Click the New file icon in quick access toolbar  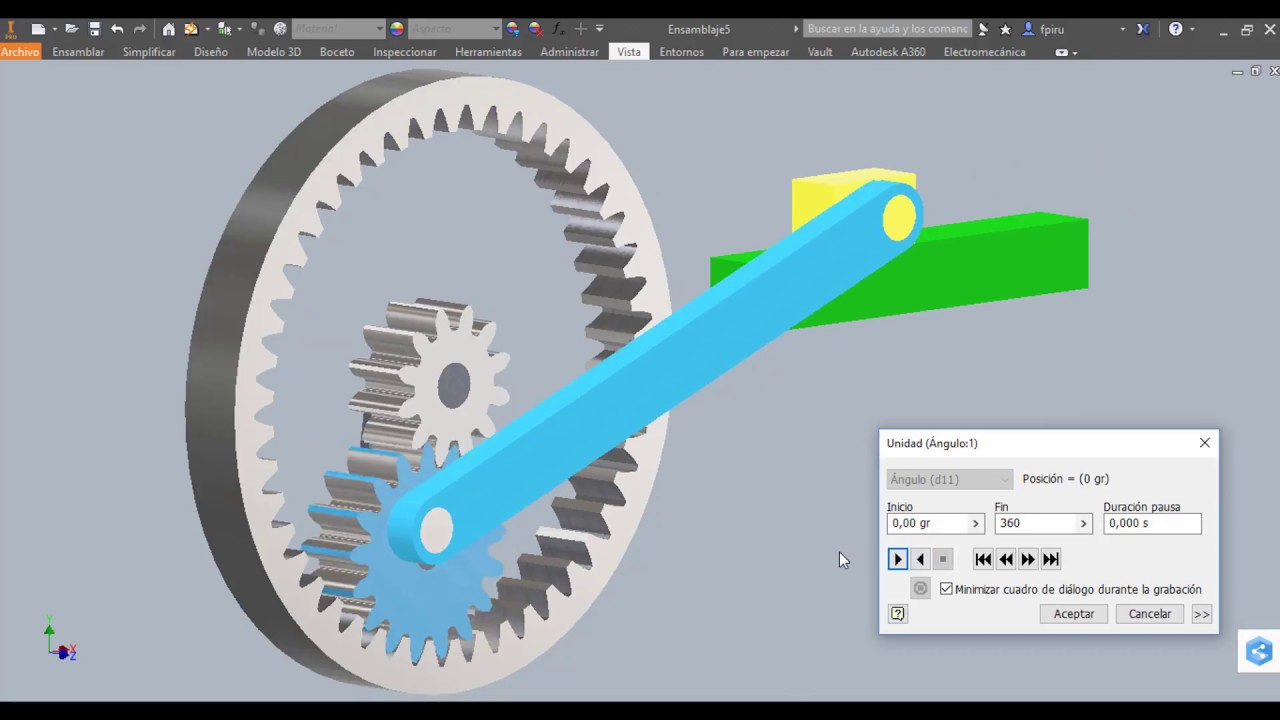point(38,29)
